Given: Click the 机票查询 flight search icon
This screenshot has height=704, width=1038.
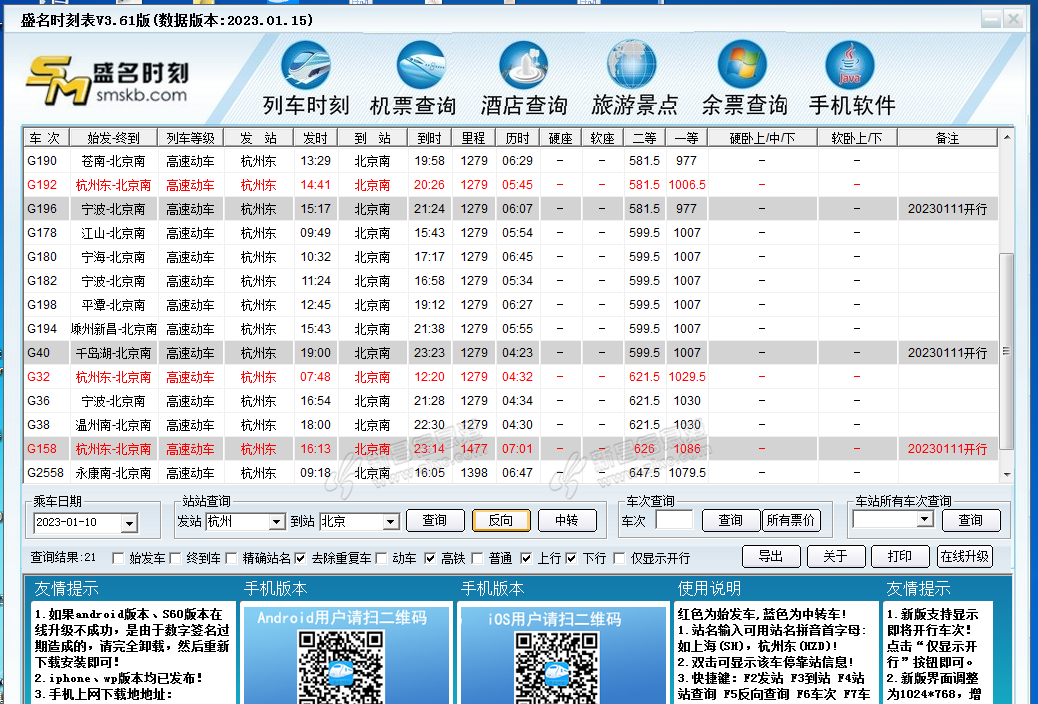Looking at the screenshot, I should [x=420, y=66].
